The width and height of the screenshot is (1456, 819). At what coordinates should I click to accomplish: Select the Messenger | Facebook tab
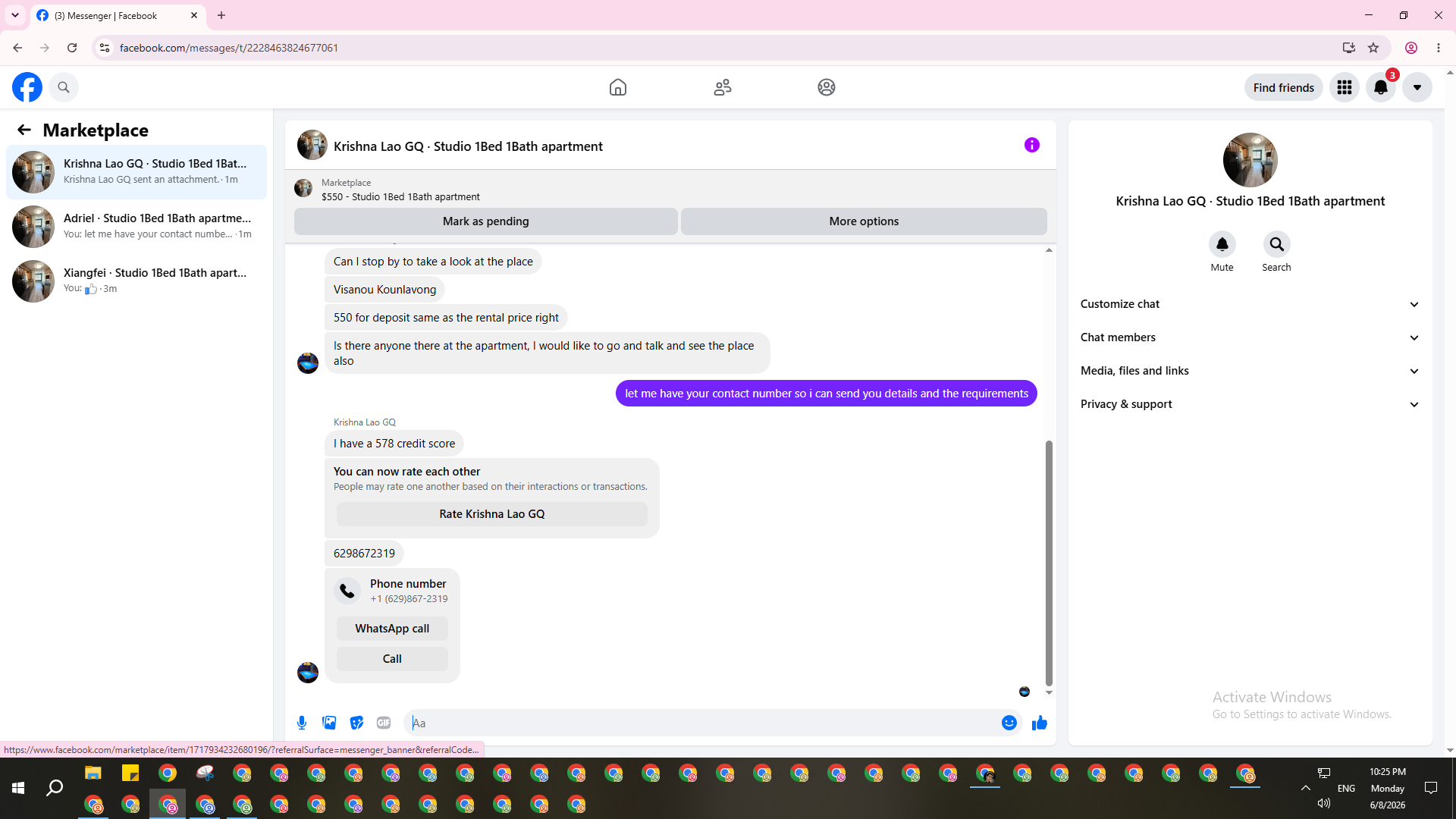(118, 15)
